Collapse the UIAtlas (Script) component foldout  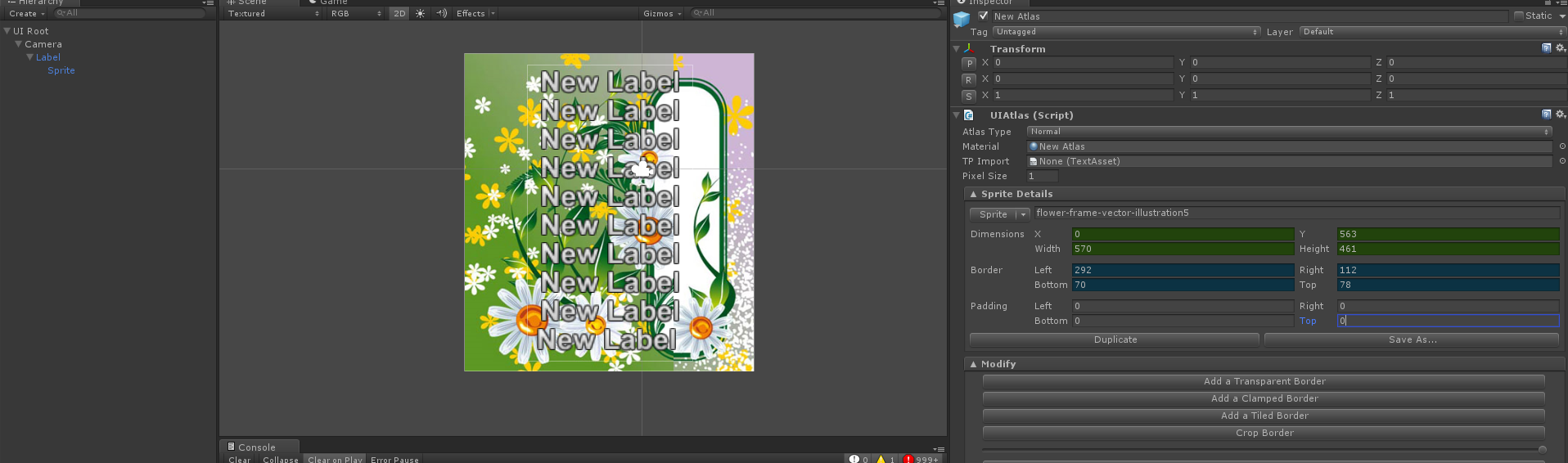point(956,115)
